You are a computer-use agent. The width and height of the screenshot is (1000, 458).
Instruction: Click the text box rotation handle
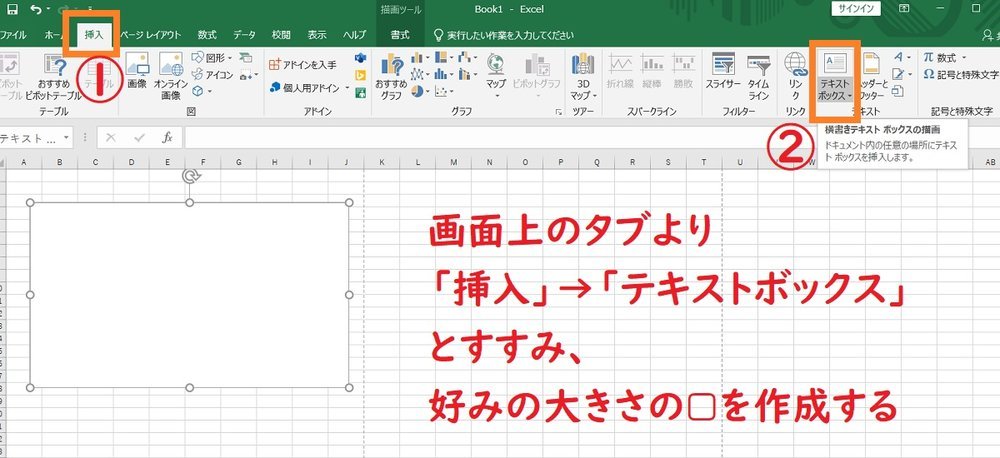pyautogui.click(x=191, y=175)
